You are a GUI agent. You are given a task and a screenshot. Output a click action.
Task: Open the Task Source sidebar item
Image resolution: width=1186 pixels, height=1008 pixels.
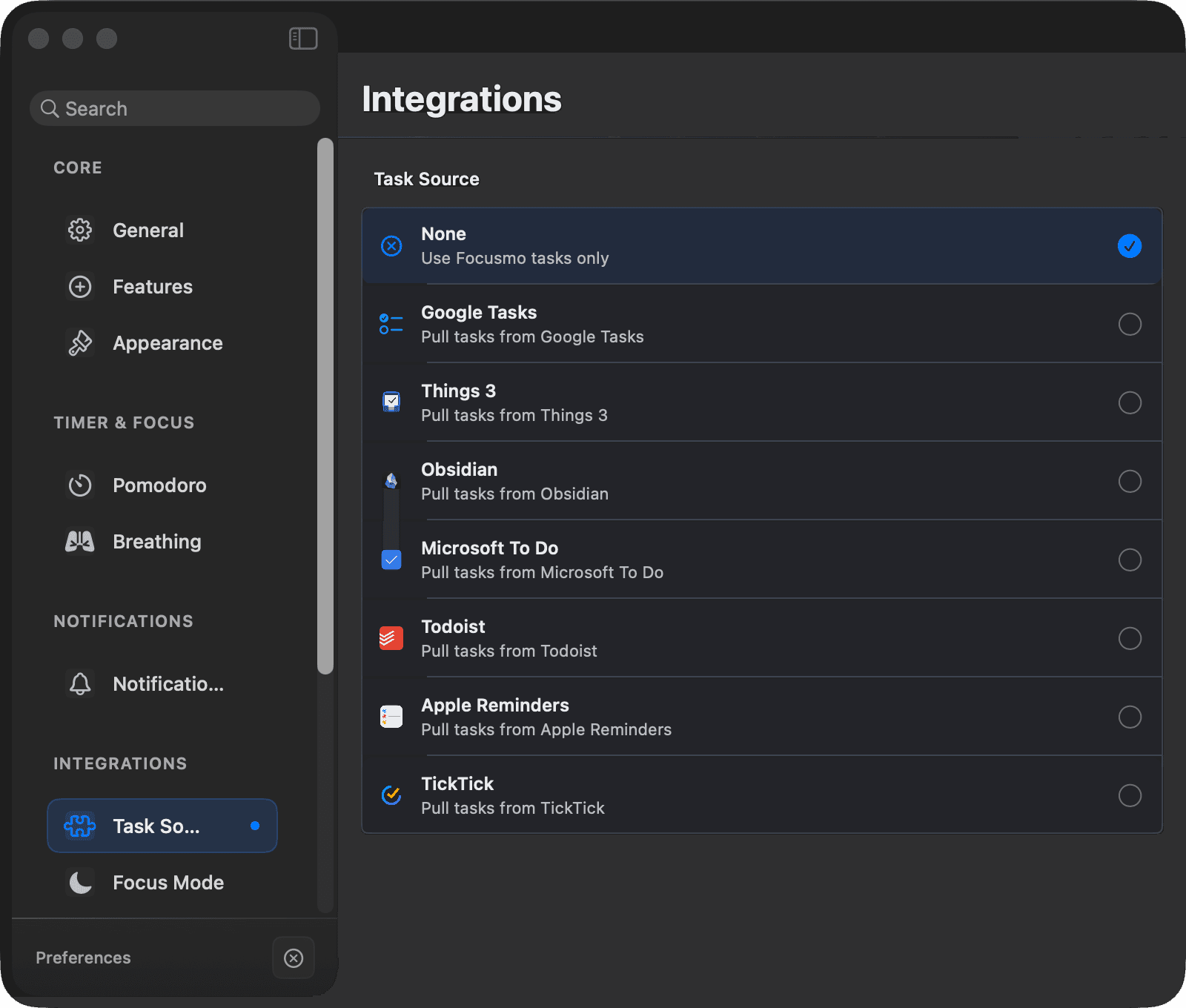[162, 826]
